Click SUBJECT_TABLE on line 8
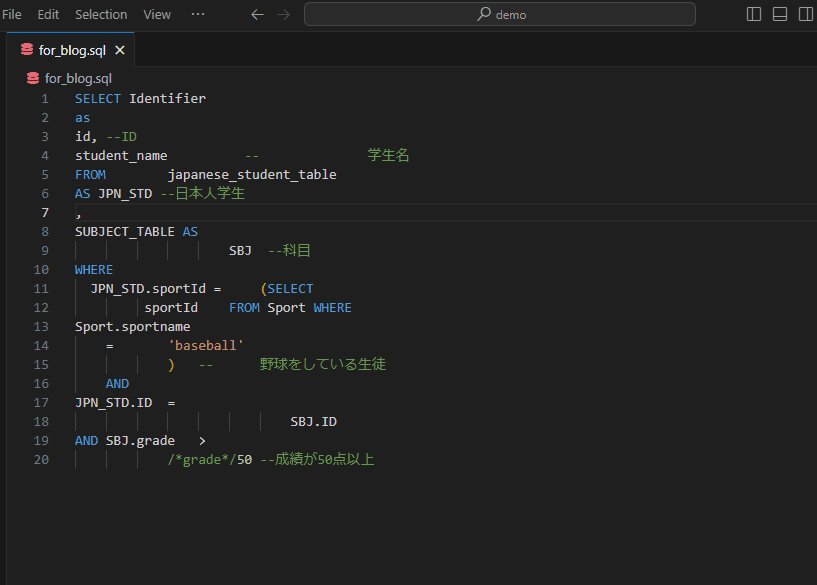817x585 pixels. tap(125, 232)
